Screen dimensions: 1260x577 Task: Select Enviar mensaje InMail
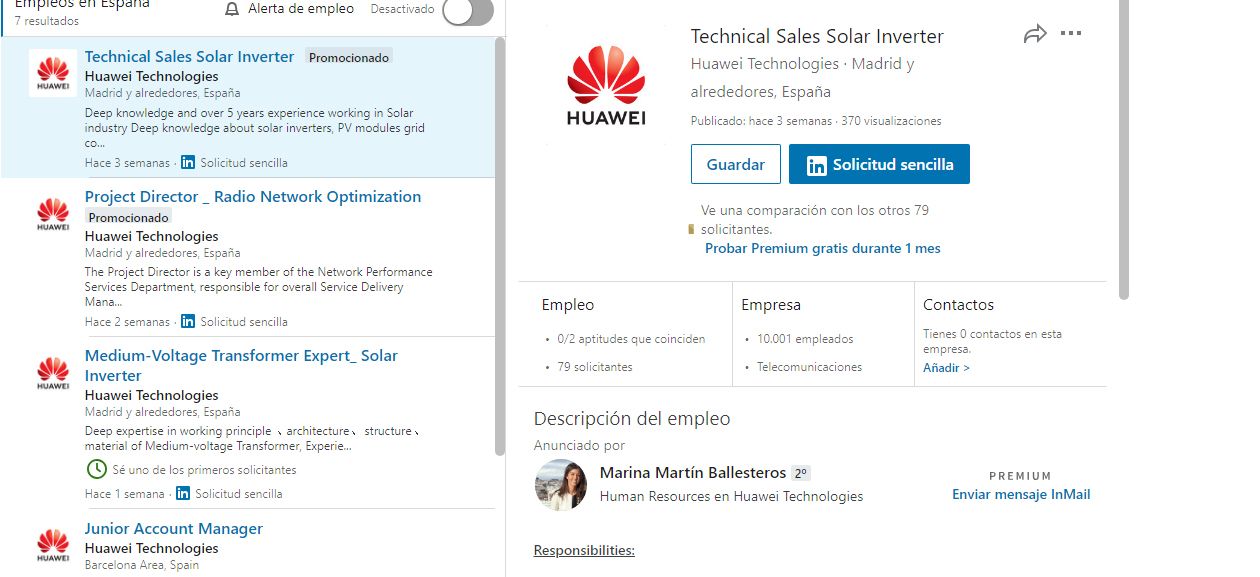tap(1021, 494)
